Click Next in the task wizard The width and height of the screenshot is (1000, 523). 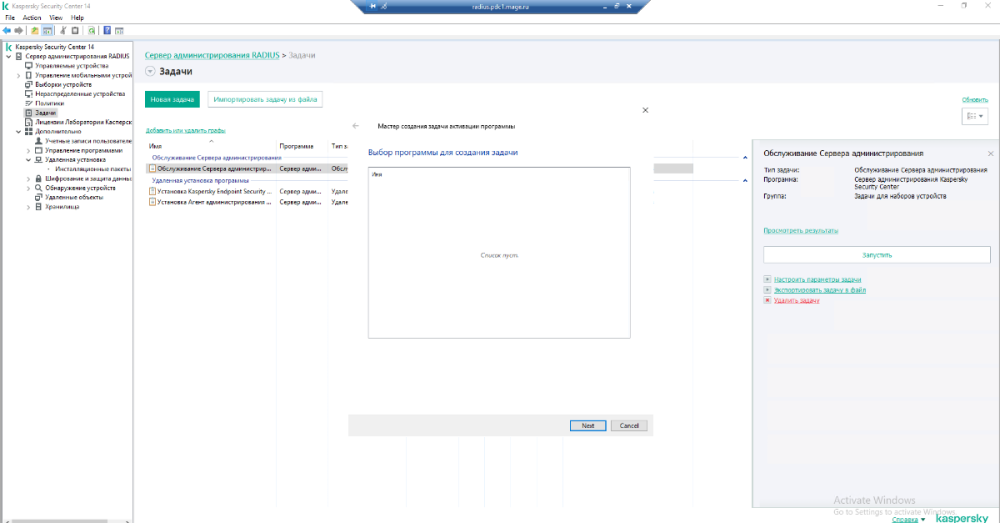(588, 425)
